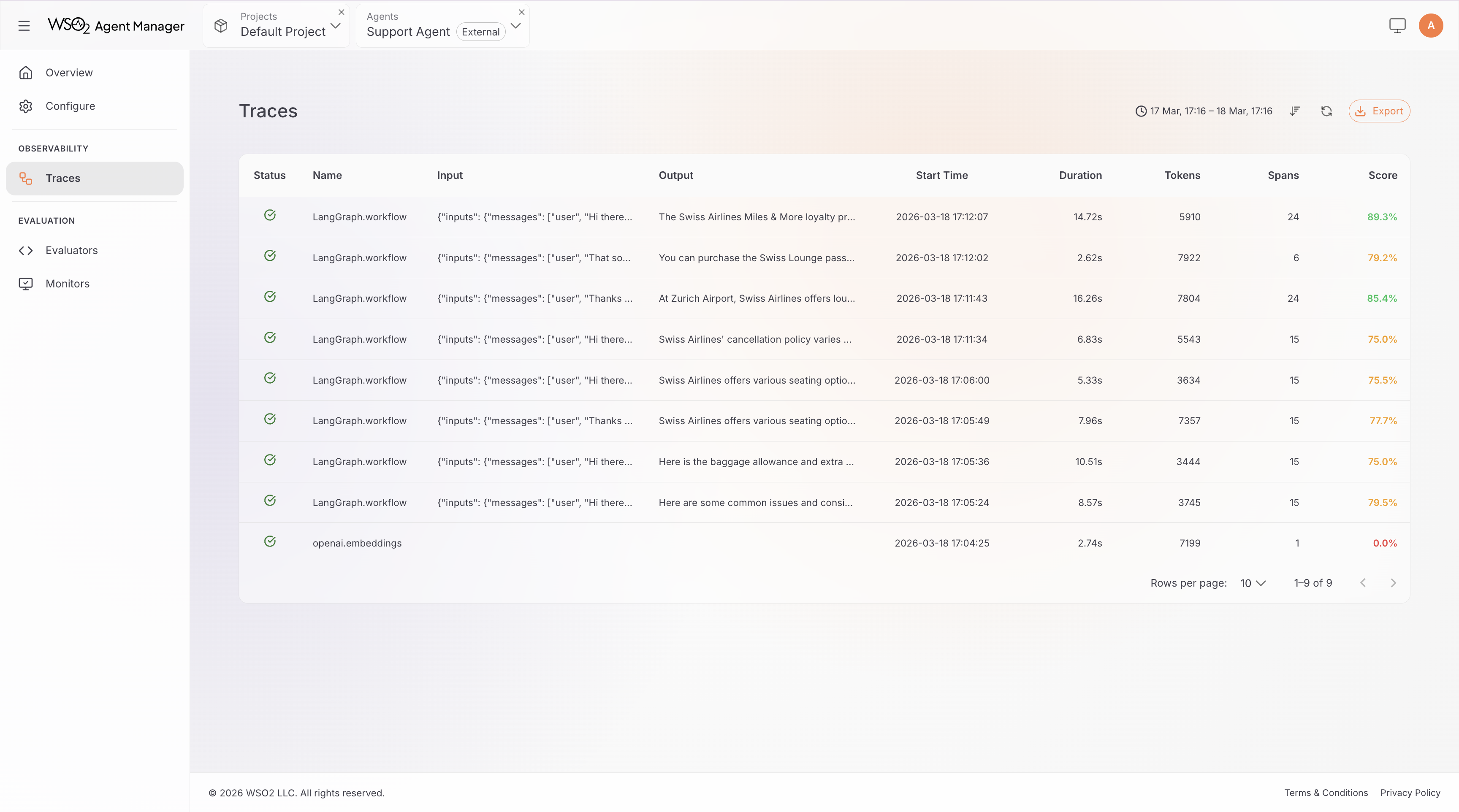This screenshot has width=1459, height=812.
Task: Expand the Support Agent dropdown
Action: pyautogui.click(x=515, y=25)
